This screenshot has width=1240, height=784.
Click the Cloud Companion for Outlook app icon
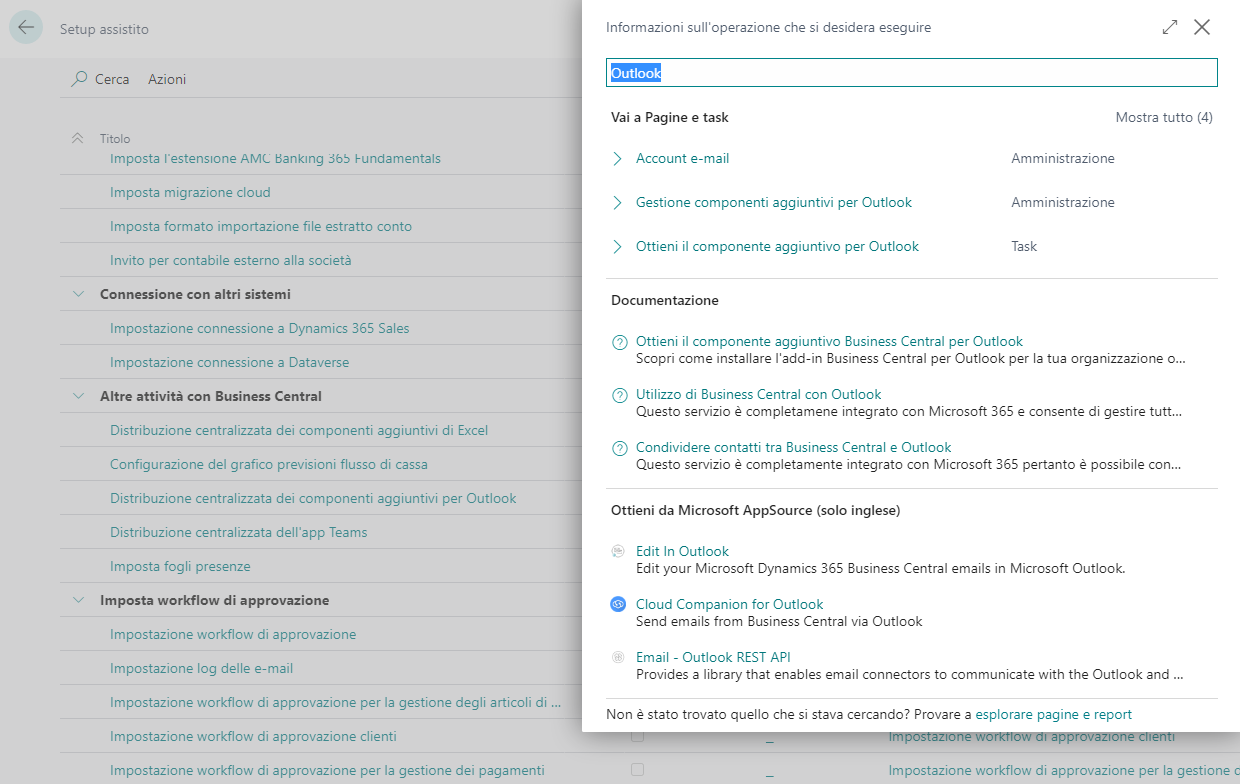[x=618, y=604]
